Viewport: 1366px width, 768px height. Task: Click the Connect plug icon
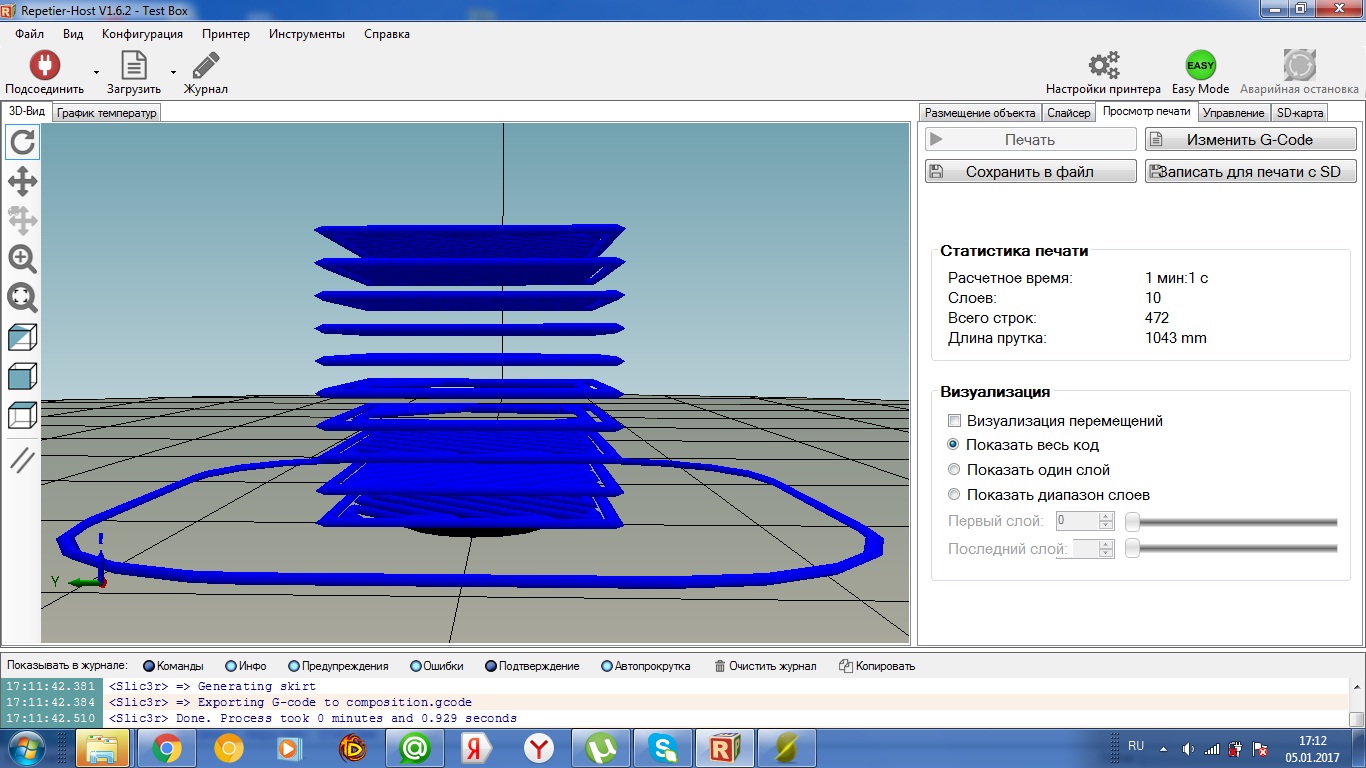44,66
